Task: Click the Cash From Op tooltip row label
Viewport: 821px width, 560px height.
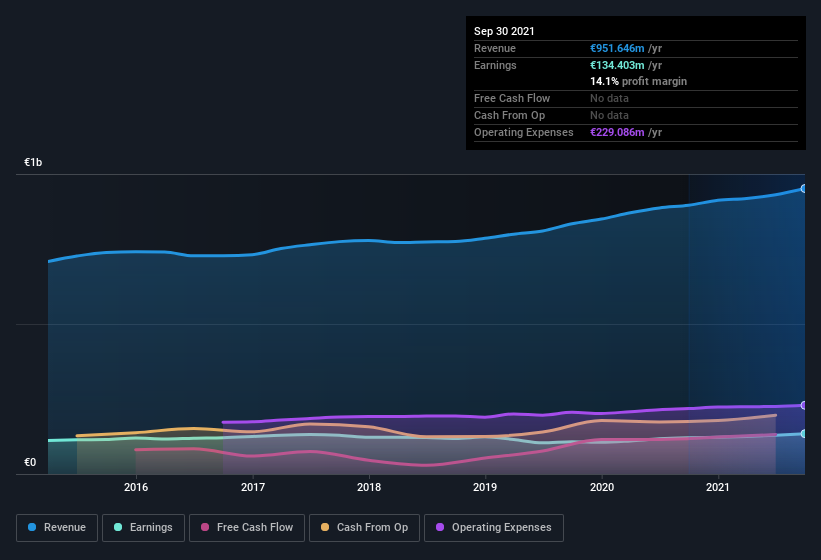Action: 509,115
